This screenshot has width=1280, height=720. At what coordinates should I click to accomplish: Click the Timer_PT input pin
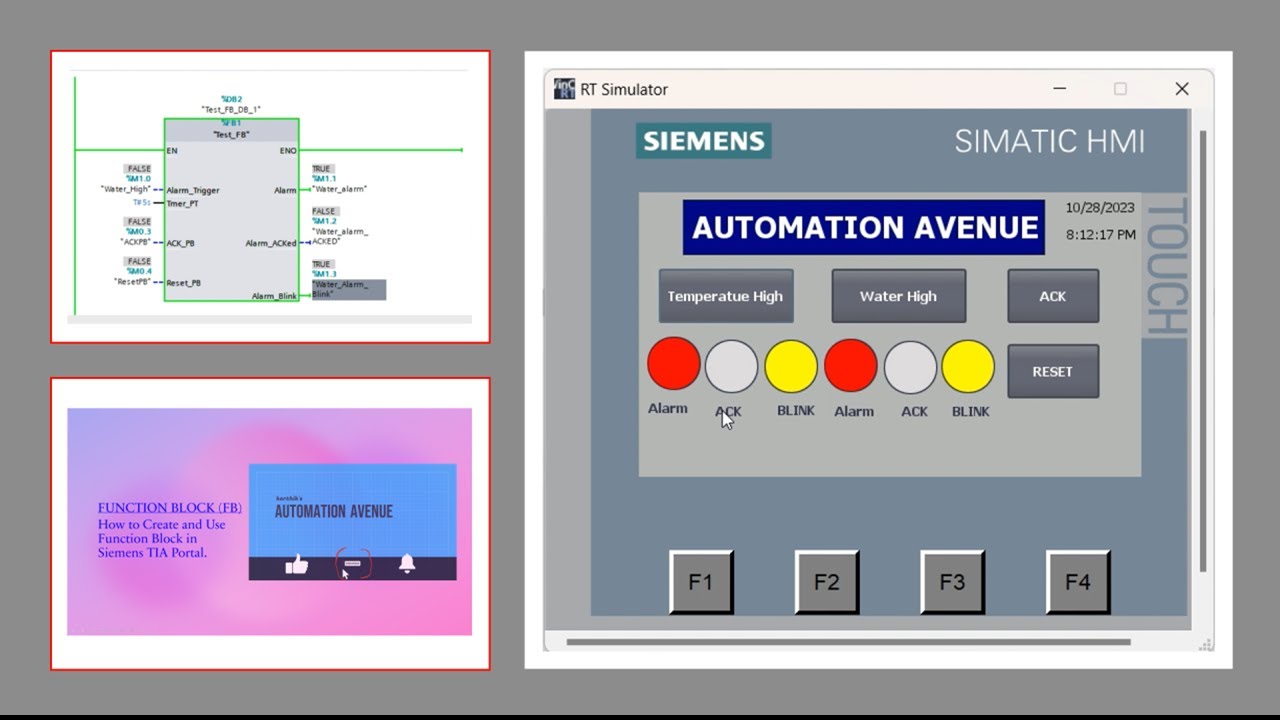[183, 204]
